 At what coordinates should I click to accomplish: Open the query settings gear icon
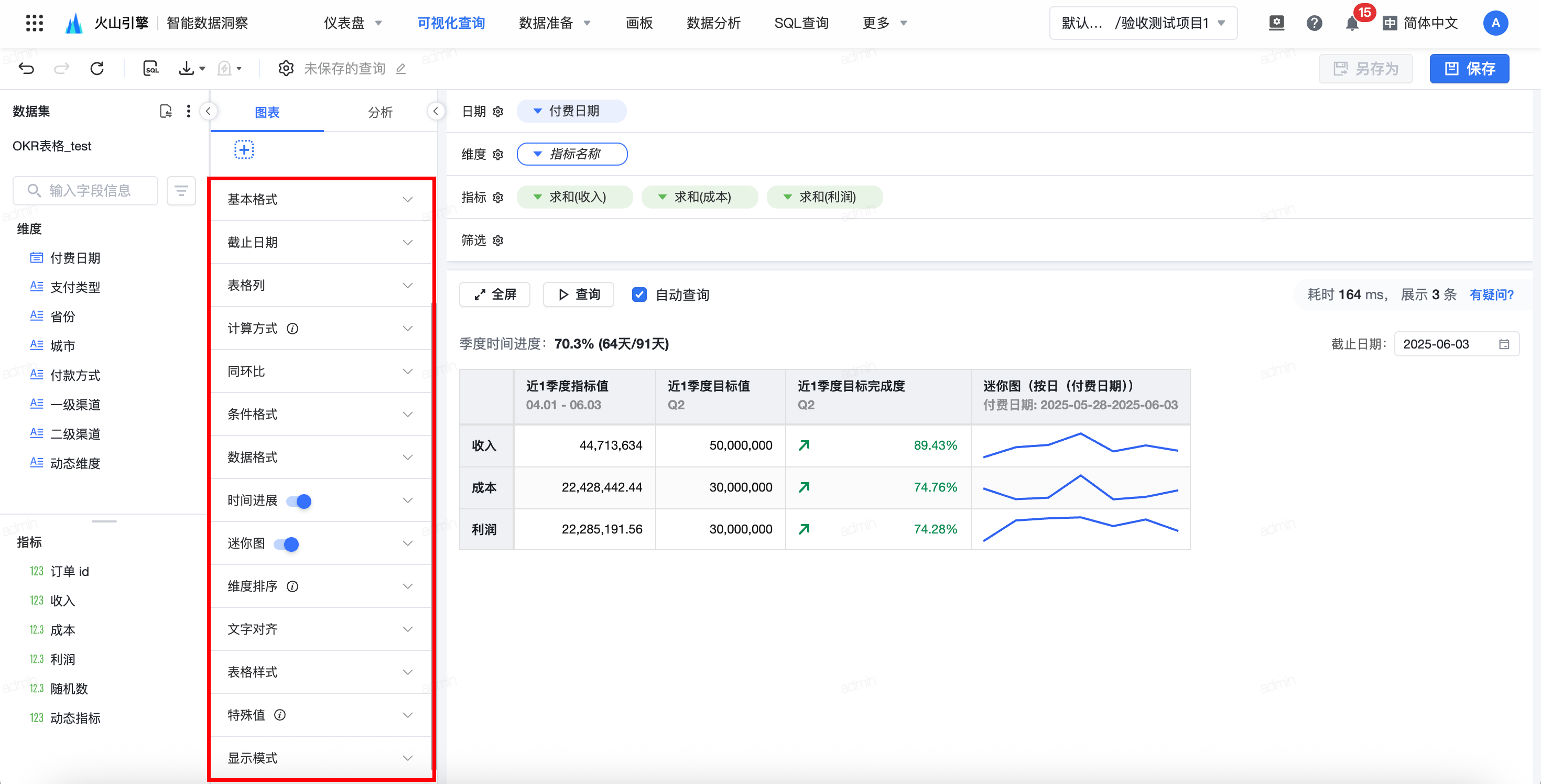pos(286,68)
